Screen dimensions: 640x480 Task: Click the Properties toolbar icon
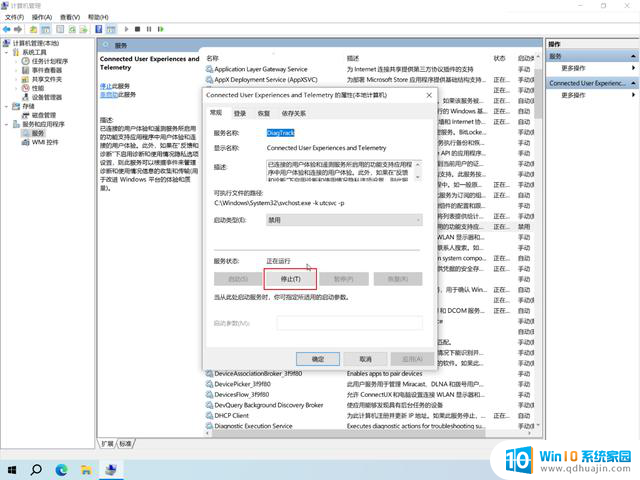(x=60, y=29)
